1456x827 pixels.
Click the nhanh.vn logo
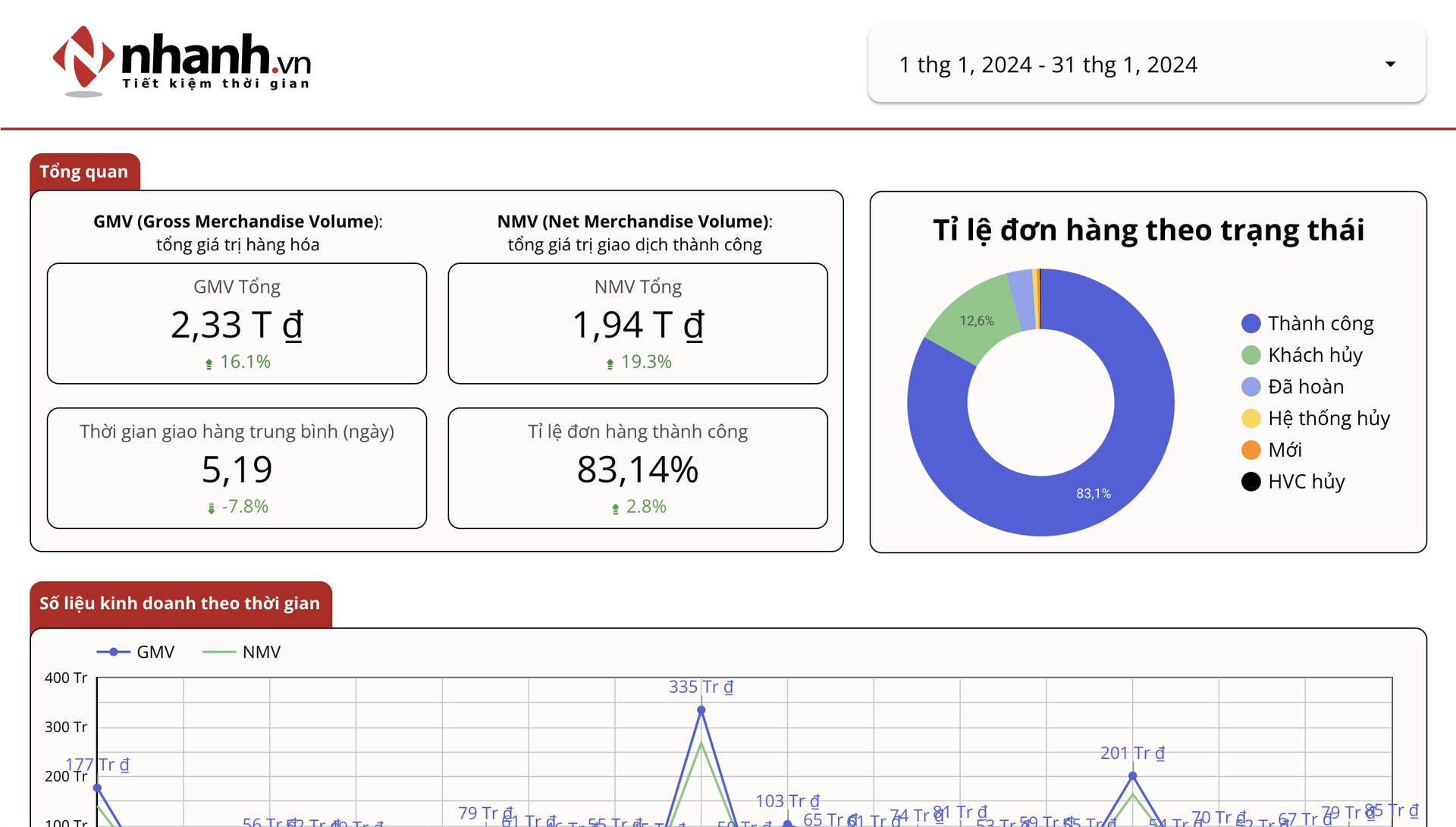[182, 61]
